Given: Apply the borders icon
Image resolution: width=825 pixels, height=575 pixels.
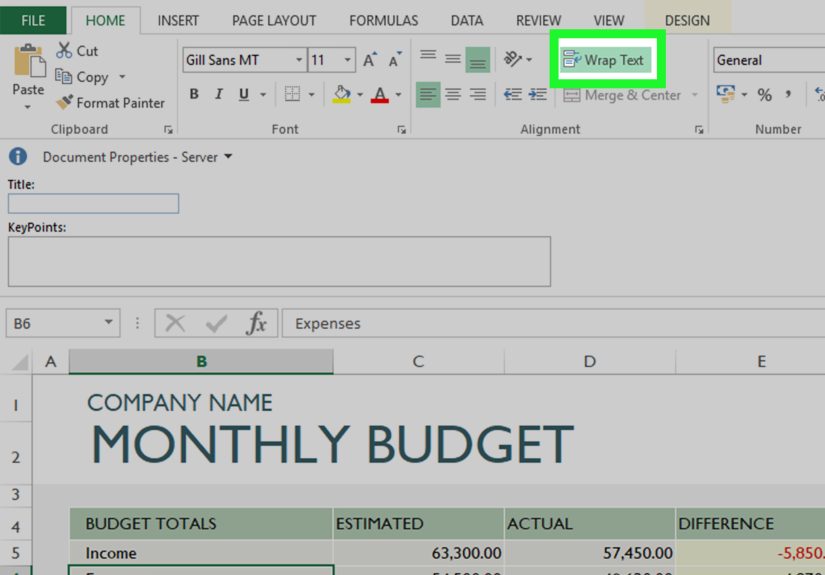Looking at the screenshot, I should [292, 94].
